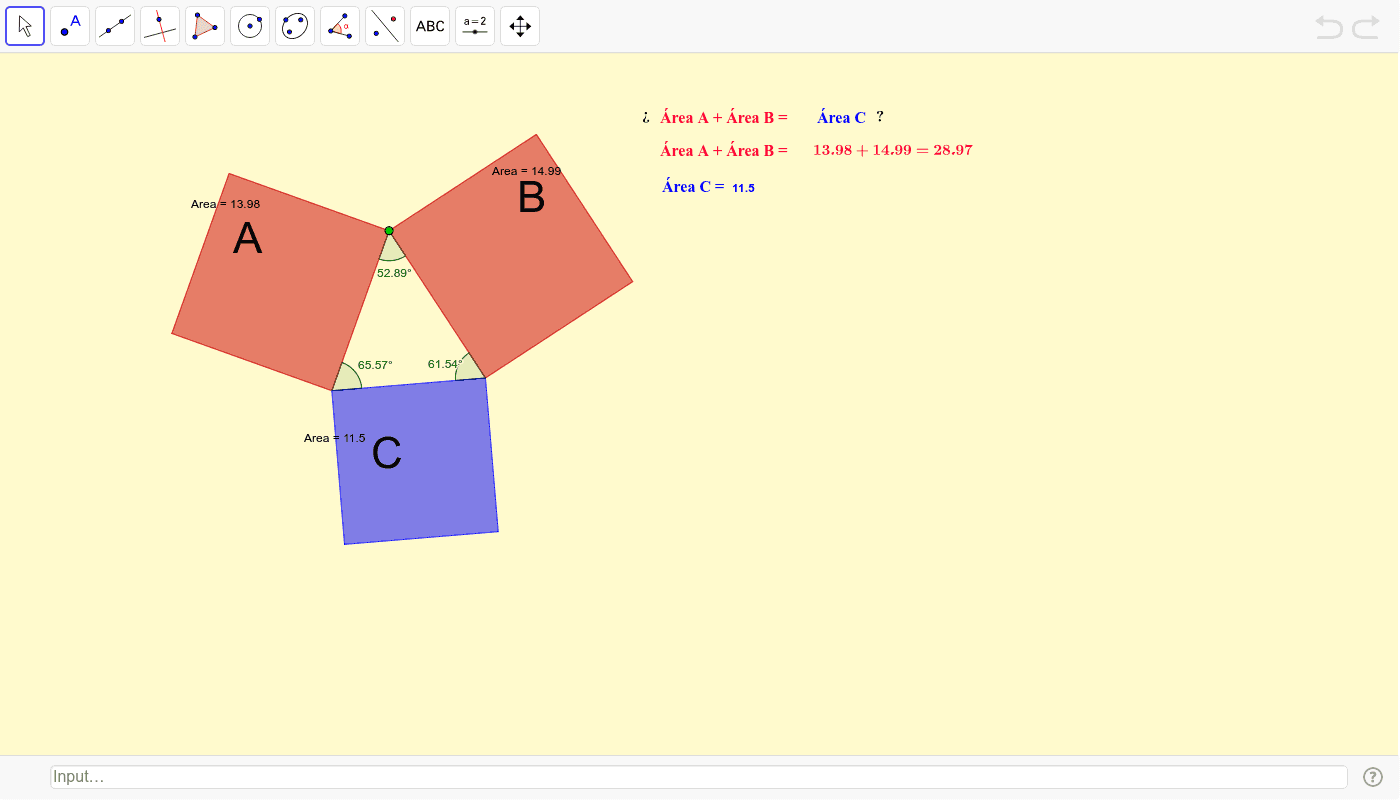Click the 'Area = 13.98' label

(226, 204)
